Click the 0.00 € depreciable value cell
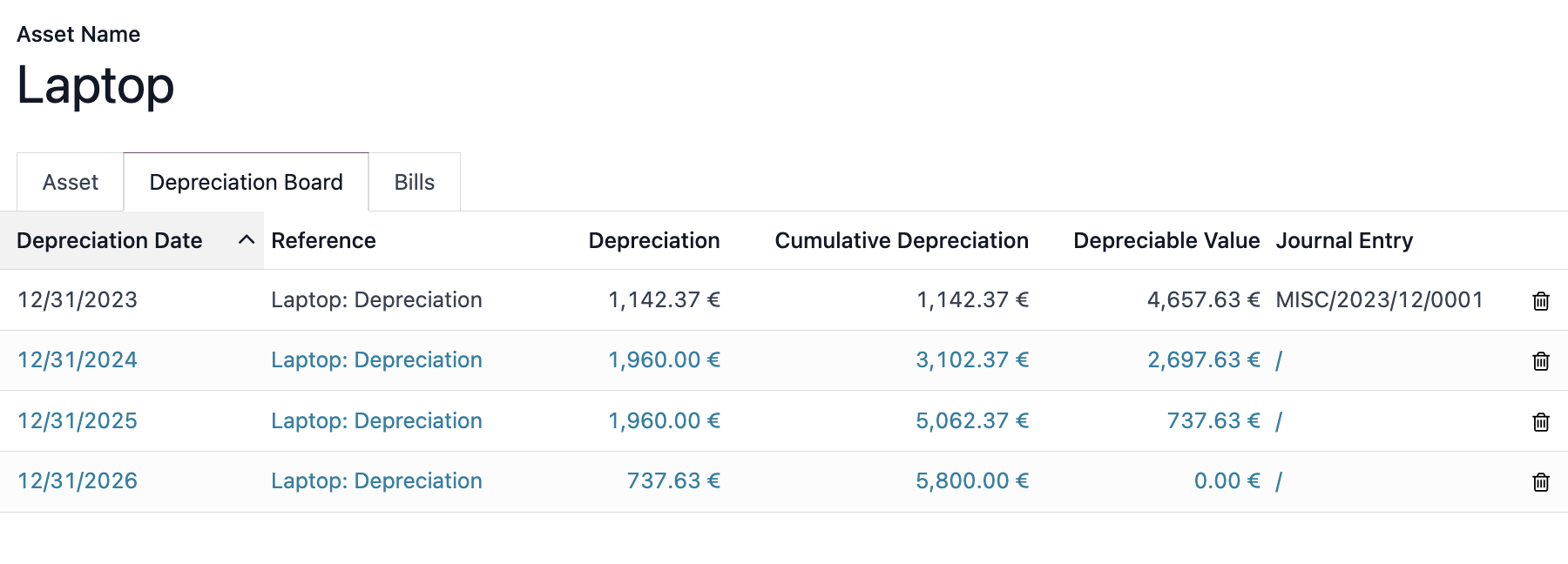The height and width of the screenshot is (564, 1568). coord(1227,481)
